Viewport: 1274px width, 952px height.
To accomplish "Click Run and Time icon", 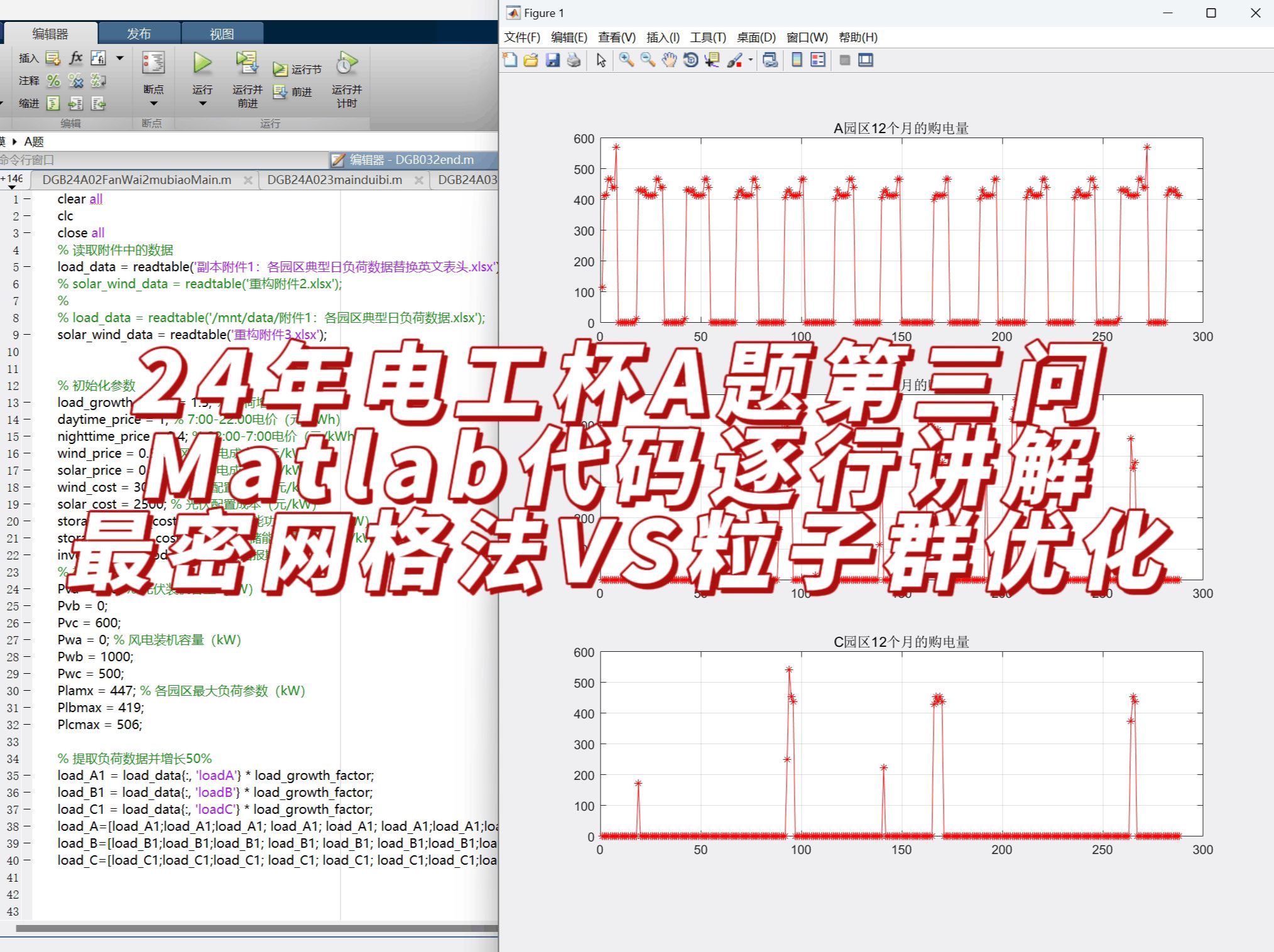I will pyautogui.click(x=346, y=63).
